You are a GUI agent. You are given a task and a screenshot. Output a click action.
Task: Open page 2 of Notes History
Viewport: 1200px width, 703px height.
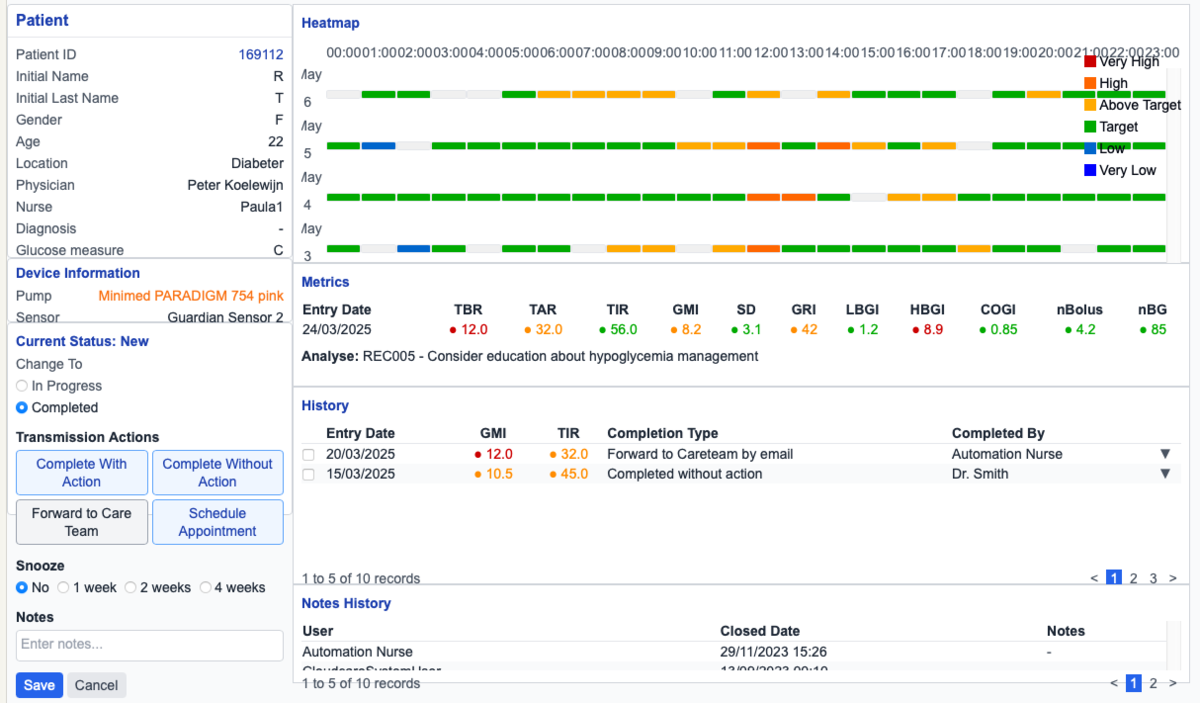1153,683
